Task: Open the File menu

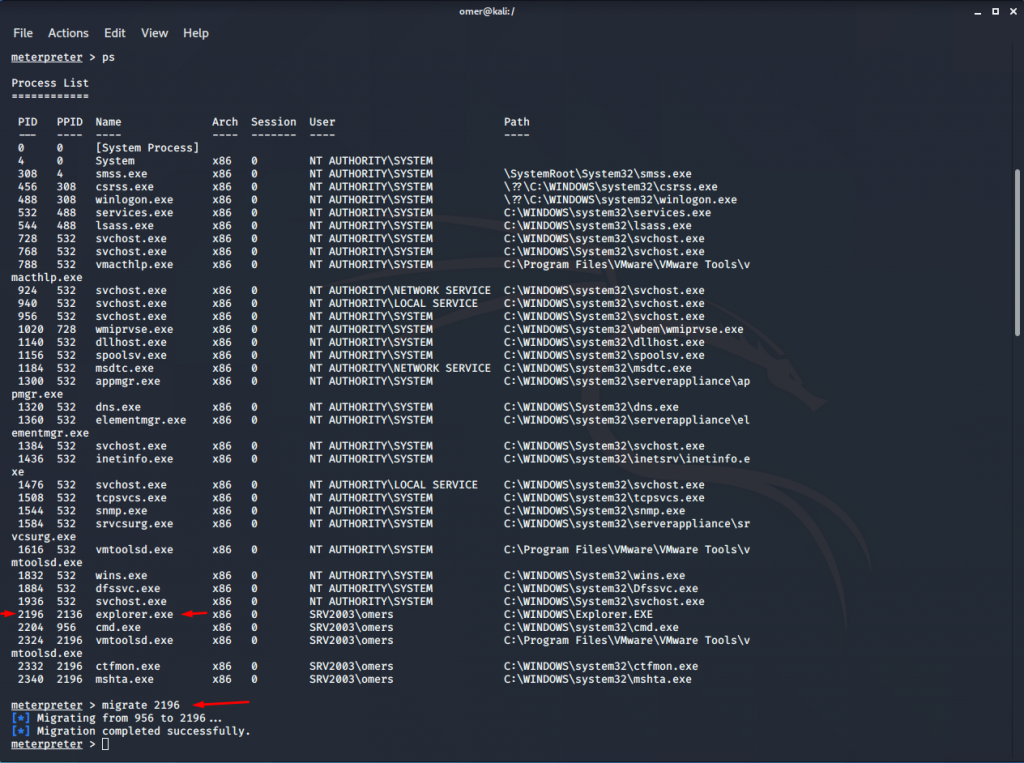Action: tap(22, 32)
